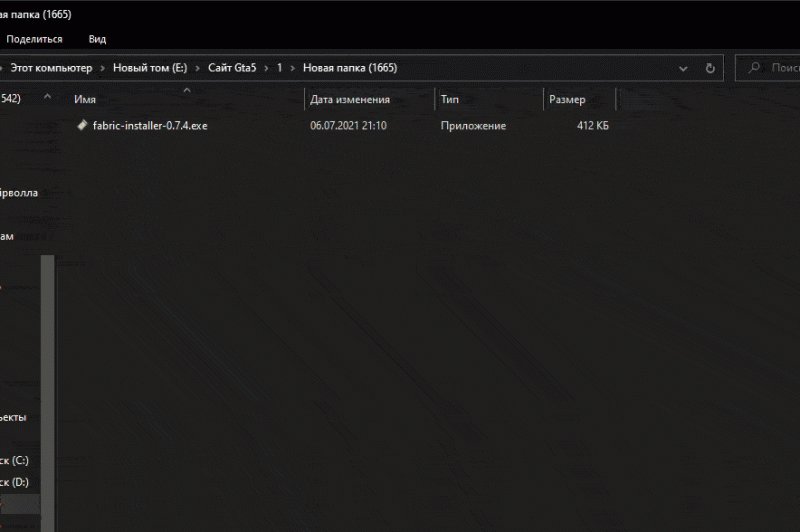Expand chevron after folder 1 breadcrumb
The width and height of the screenshot is (800, 532).
click(293, 68)
